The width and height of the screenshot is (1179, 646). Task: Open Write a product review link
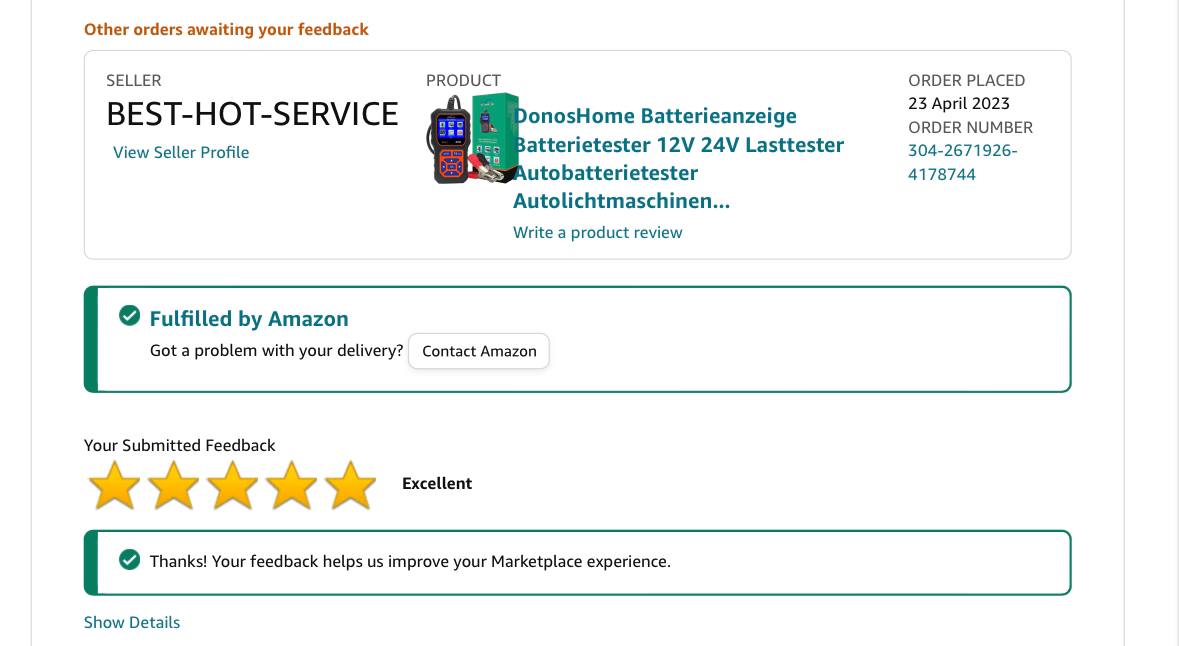click(x=598, y=232)
